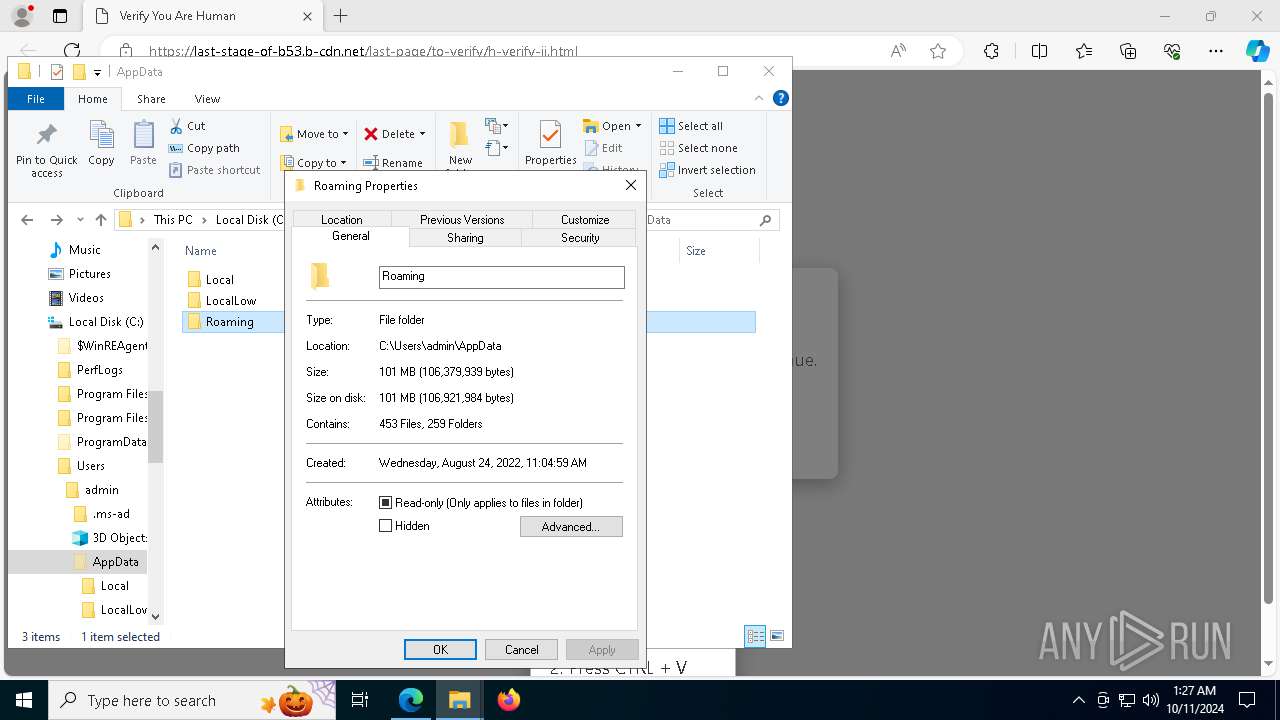1280x720 pixels.
Task: Click Explorer Up directory arrow
Action: coord(100,220)
